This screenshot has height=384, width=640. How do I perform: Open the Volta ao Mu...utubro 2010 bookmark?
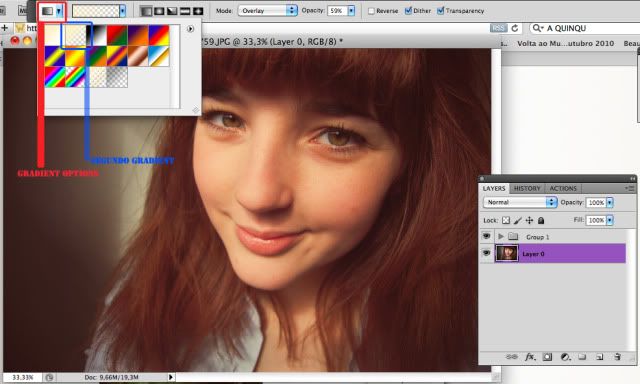565,43
